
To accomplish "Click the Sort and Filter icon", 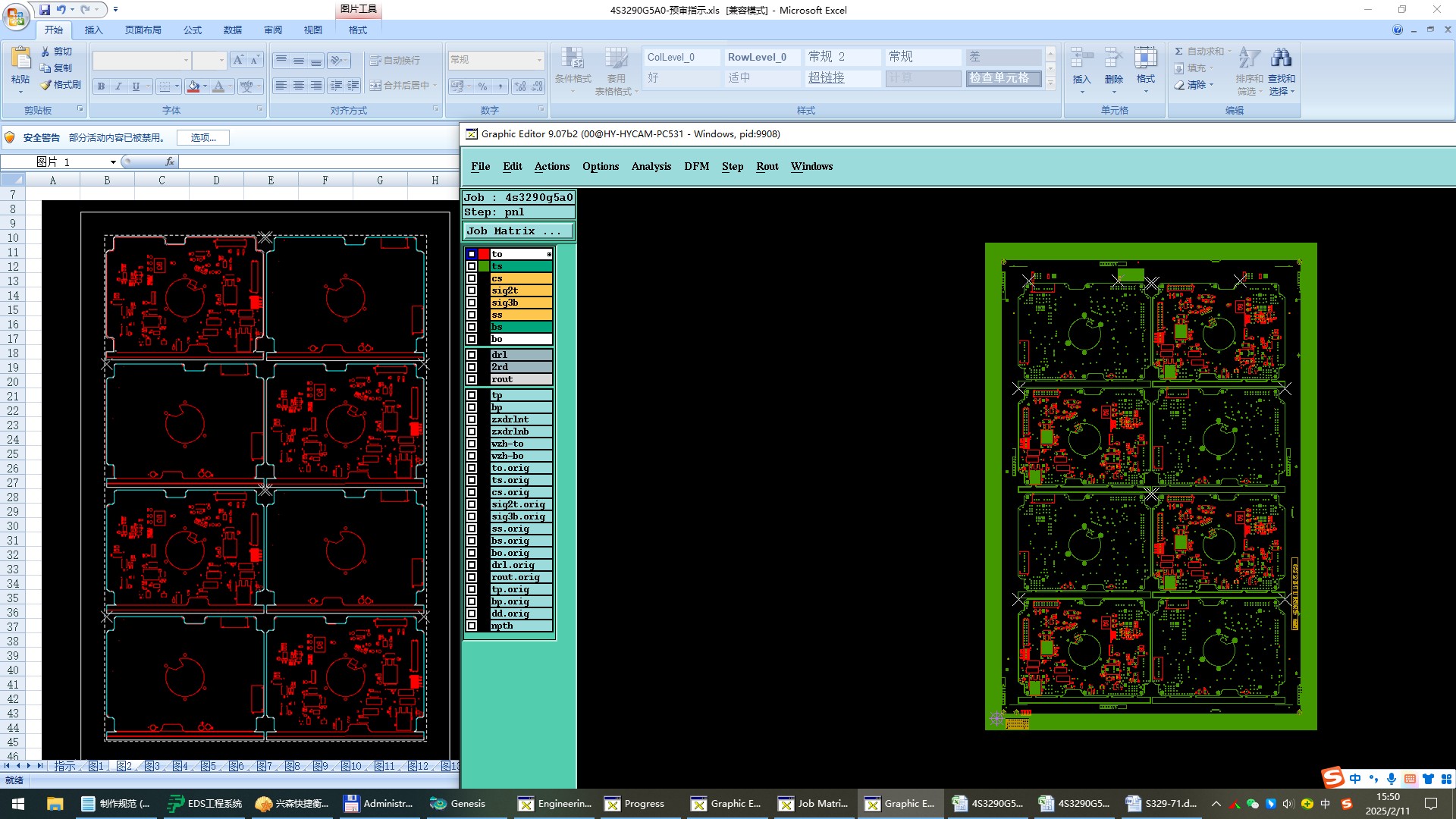I will (x=1248, y=58).
